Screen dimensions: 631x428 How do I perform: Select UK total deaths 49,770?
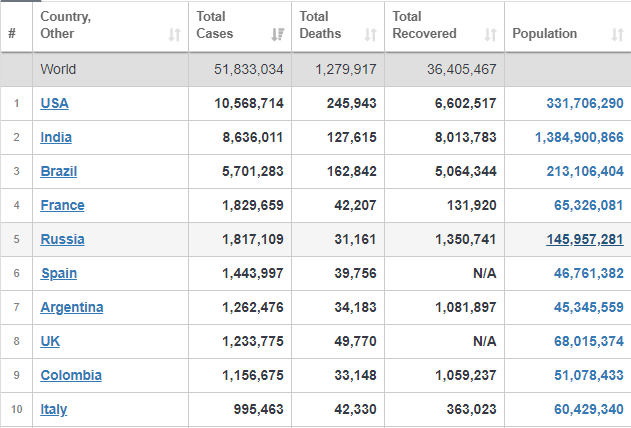click(x=355, y=342)
